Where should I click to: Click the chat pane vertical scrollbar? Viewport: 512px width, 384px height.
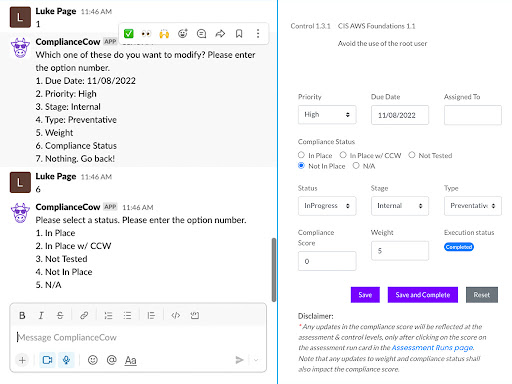[274, 270]
